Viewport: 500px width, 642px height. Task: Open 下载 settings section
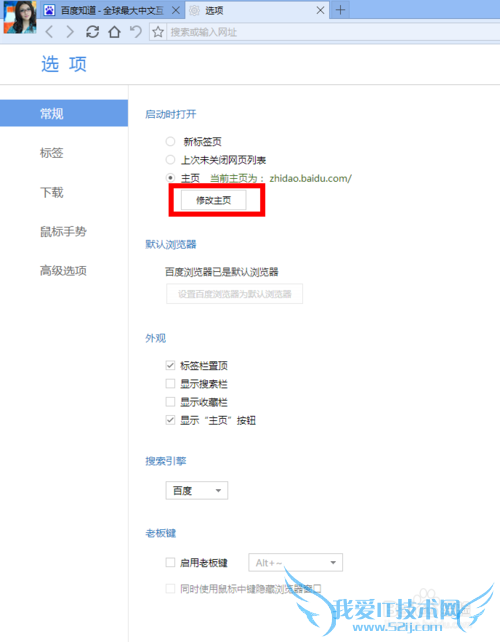pyautogui.click(x=52, y=192)
